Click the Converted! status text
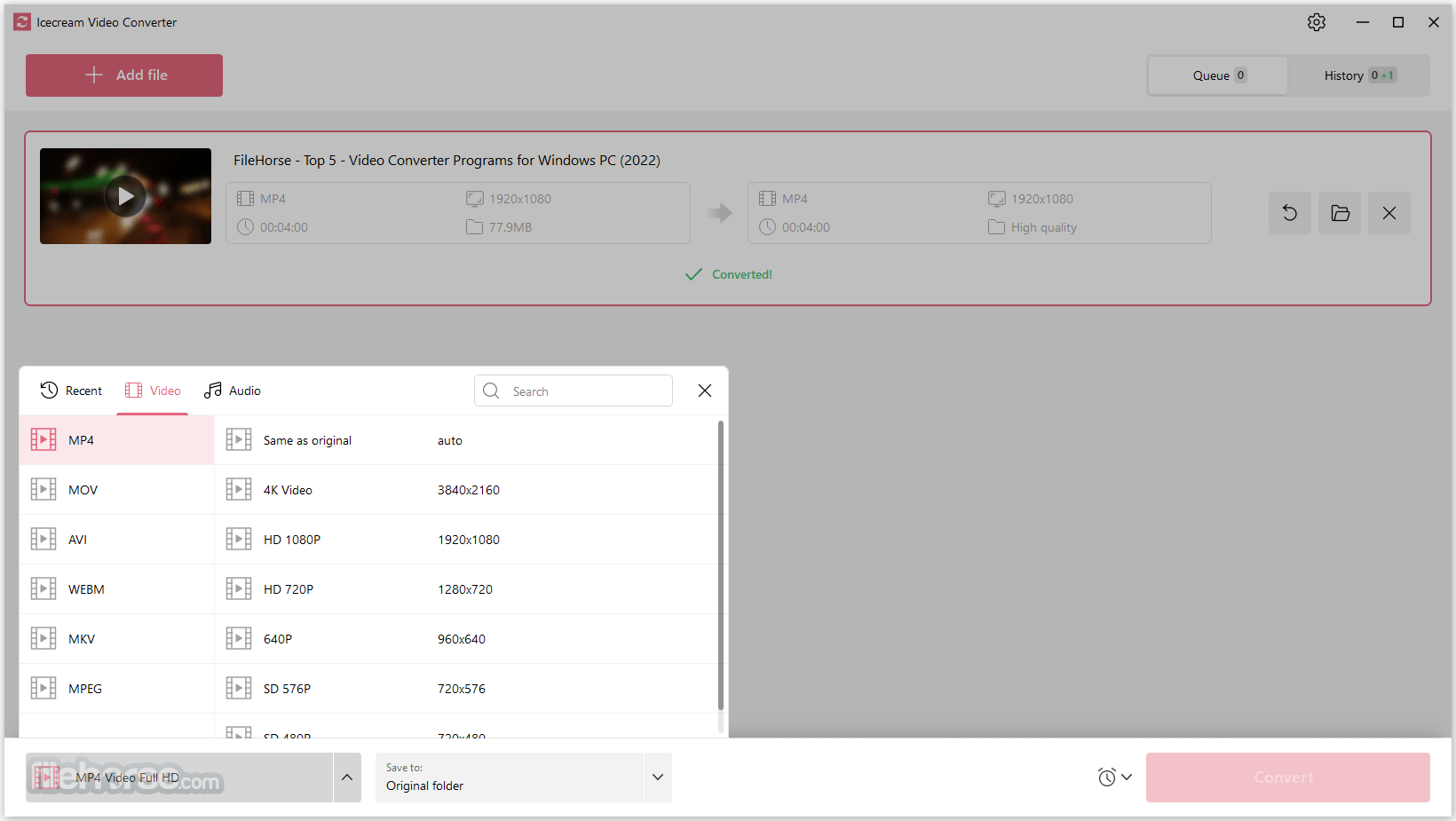This screenshot has width=1456, height=821. (x=741, y=274)
